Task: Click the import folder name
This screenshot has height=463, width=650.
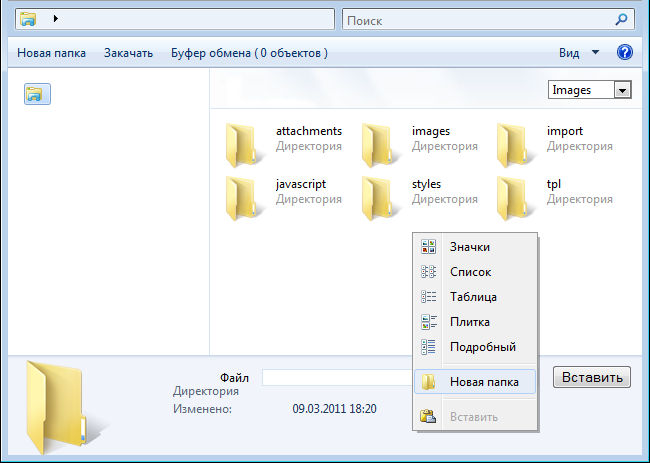Action: tap(565, 131)
